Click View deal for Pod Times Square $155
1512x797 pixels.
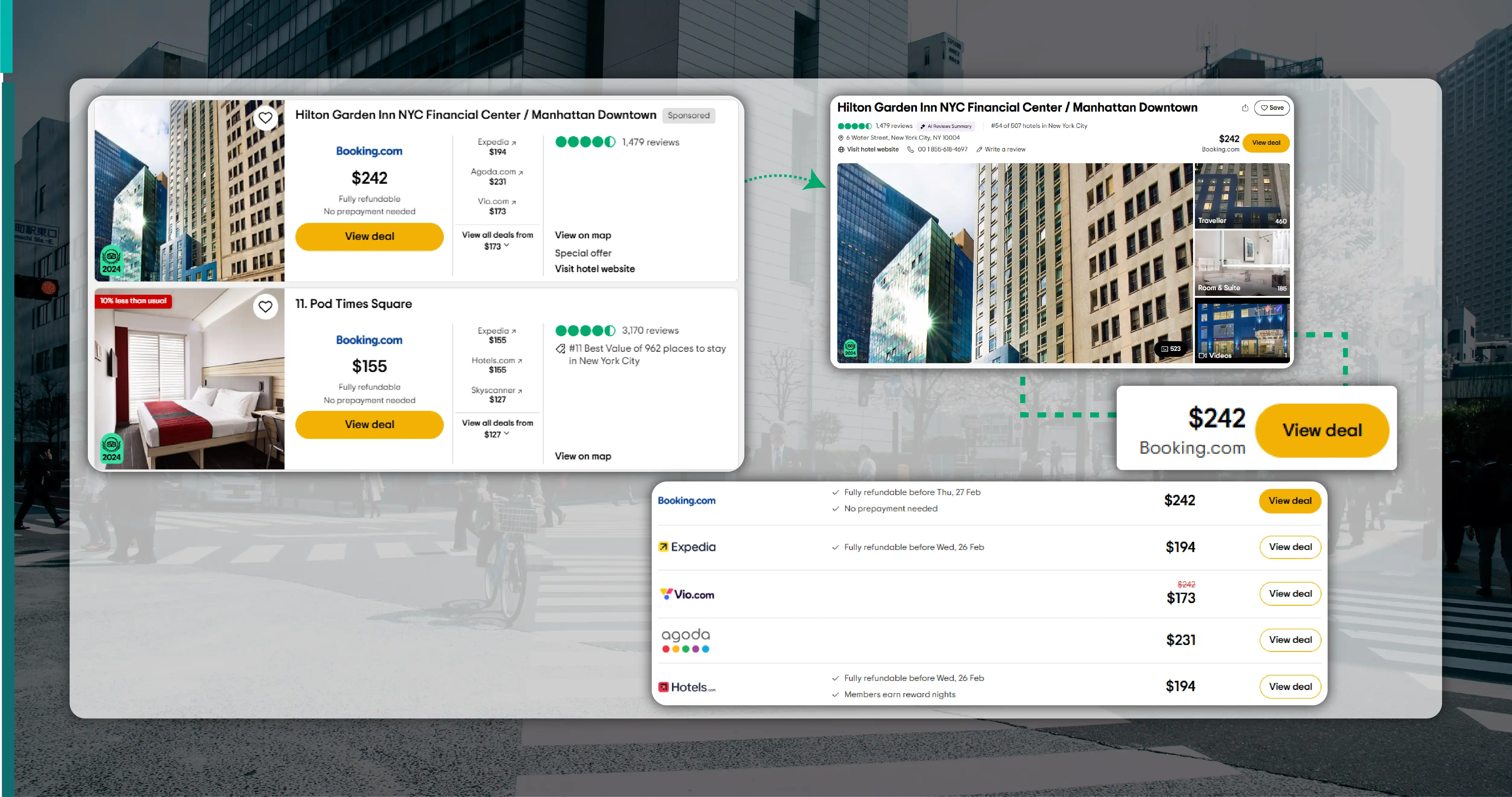click(x=369, y=424)
